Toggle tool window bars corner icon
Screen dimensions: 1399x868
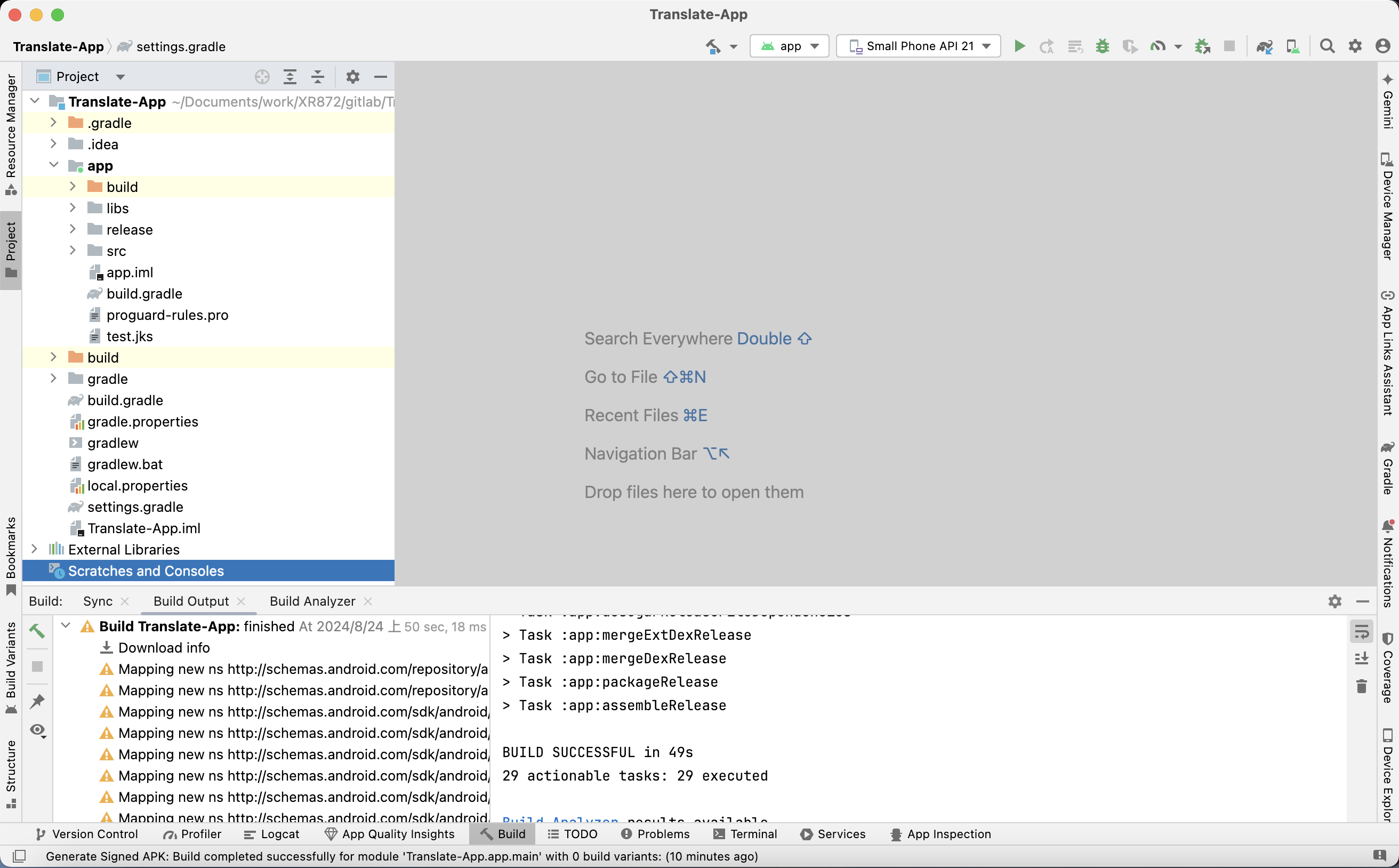(x=19, y=856)
